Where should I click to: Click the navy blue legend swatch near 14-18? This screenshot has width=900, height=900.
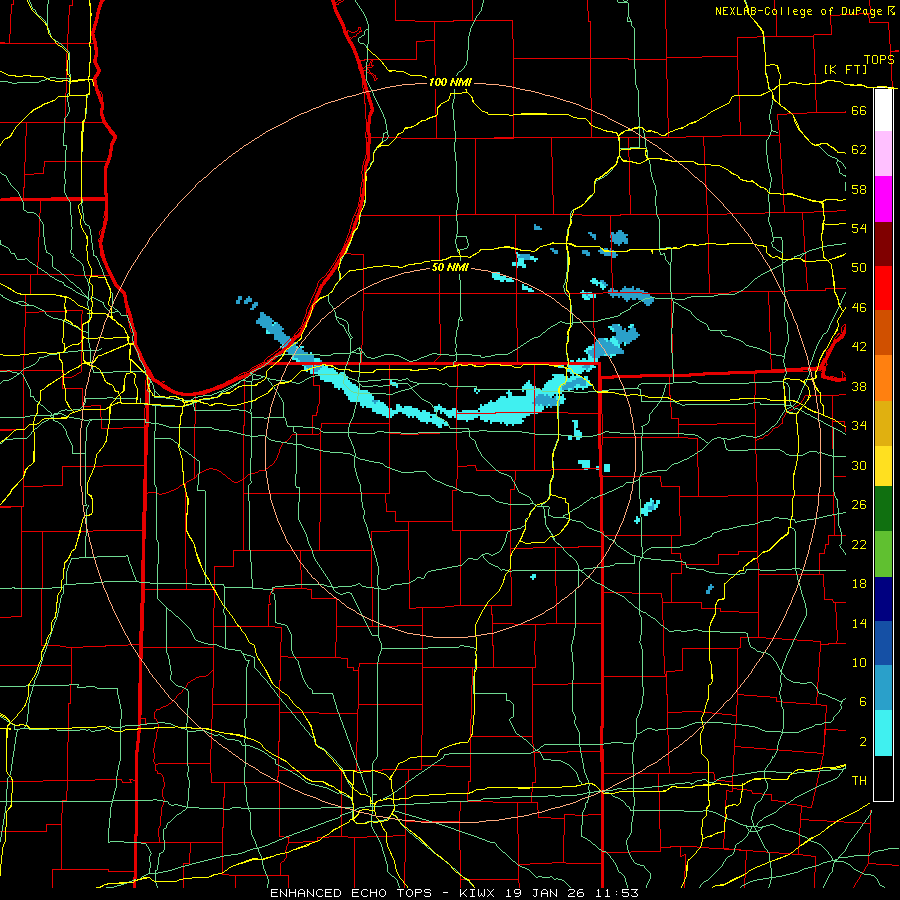(883, 599)
